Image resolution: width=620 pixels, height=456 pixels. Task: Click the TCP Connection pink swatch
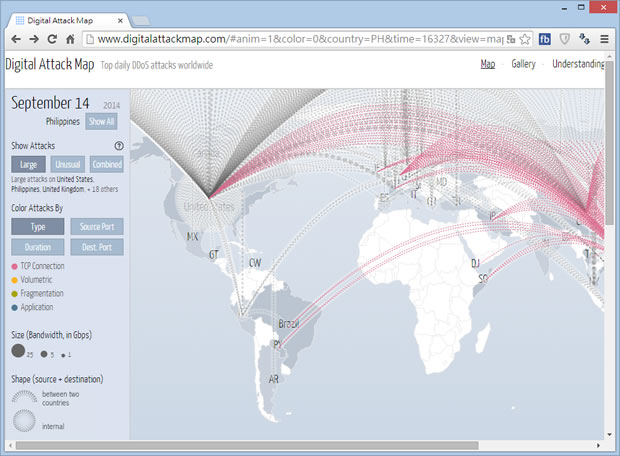click(x=15, y=267)
